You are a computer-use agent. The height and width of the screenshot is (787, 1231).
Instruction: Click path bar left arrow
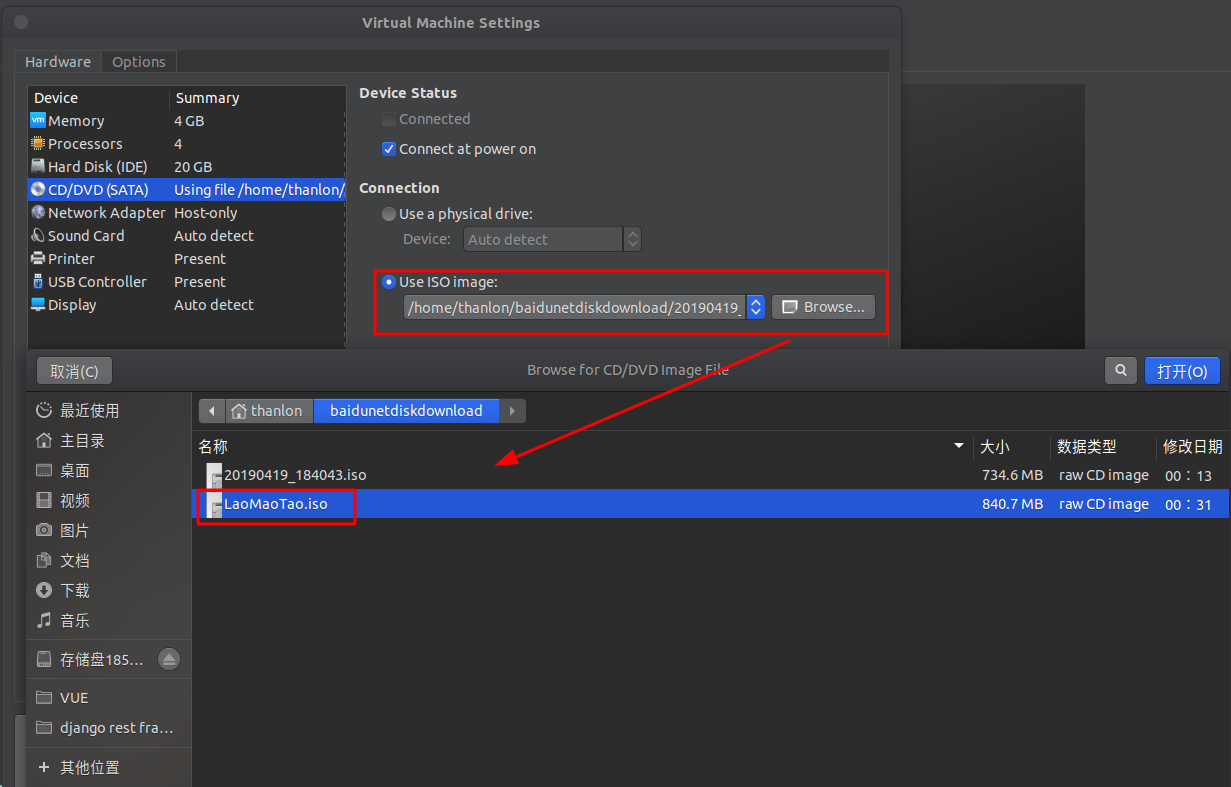(211, 411)
